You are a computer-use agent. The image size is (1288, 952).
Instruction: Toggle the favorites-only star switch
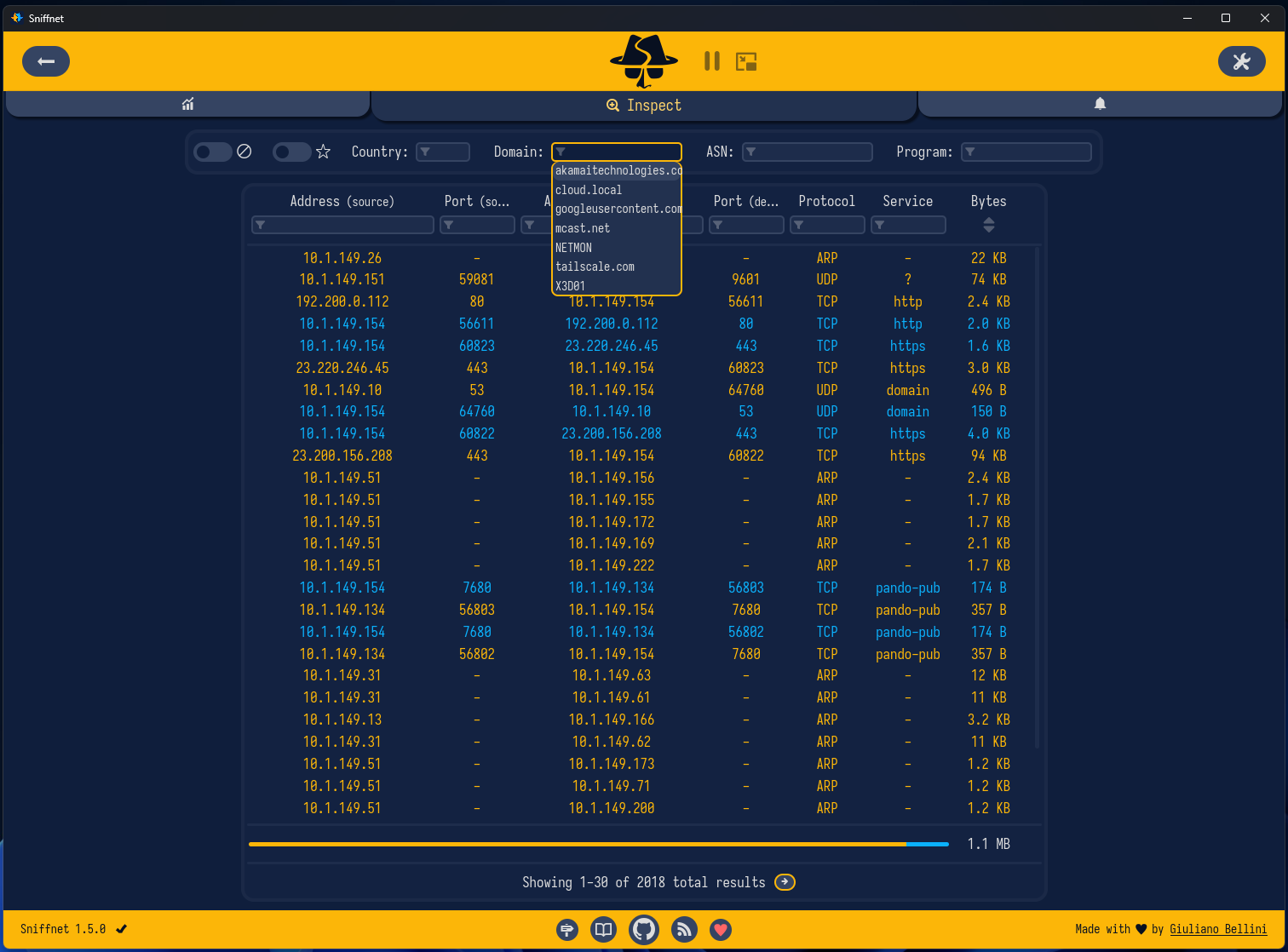click(x=292, y=152)
